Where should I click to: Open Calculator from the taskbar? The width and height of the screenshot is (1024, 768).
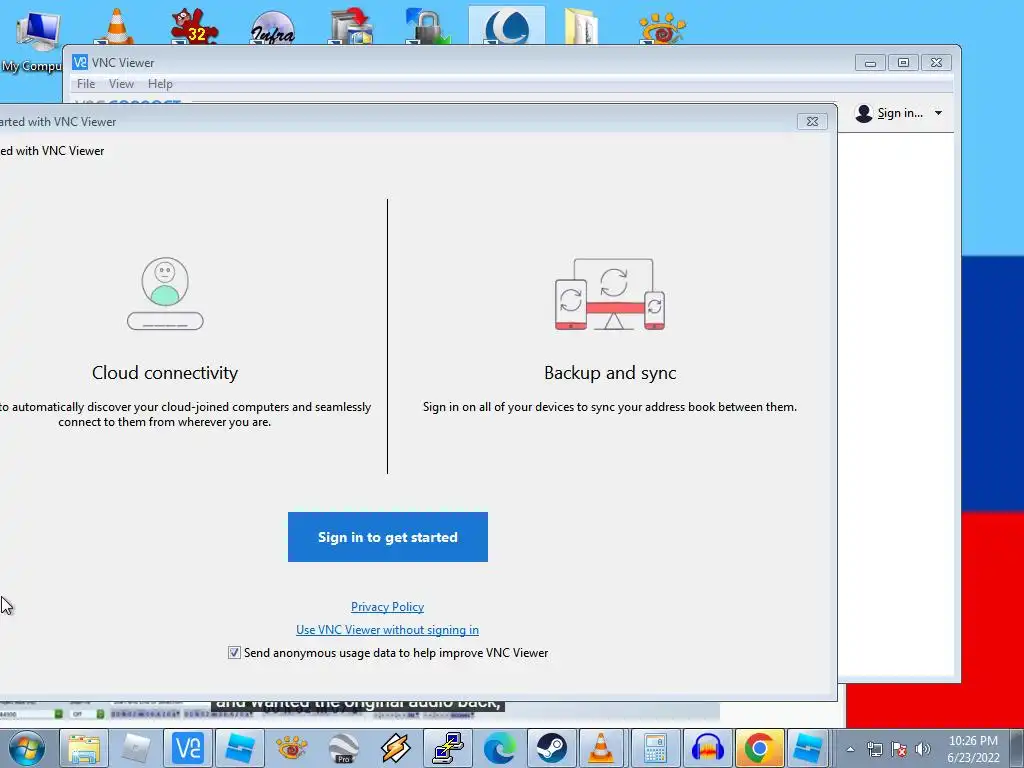click(x=655, y=748)
